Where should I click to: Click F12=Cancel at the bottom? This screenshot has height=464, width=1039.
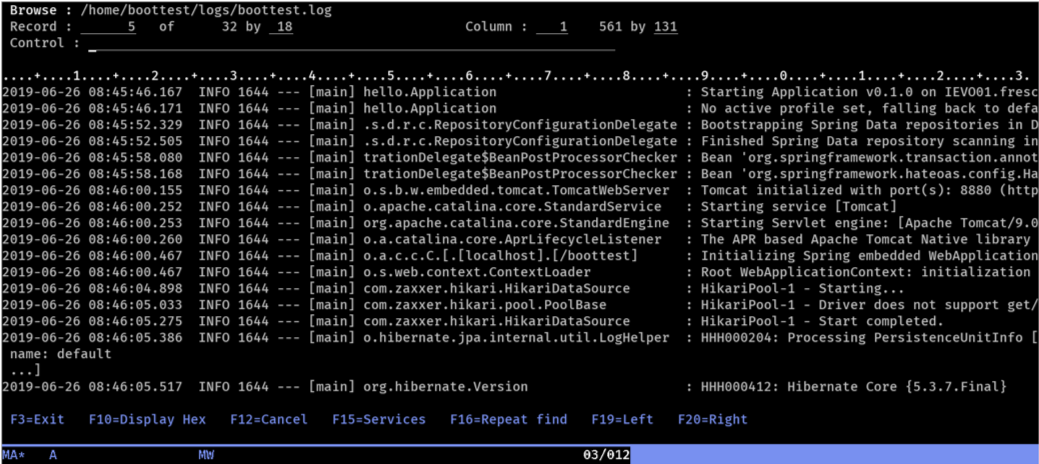click(x=269, y=420)
